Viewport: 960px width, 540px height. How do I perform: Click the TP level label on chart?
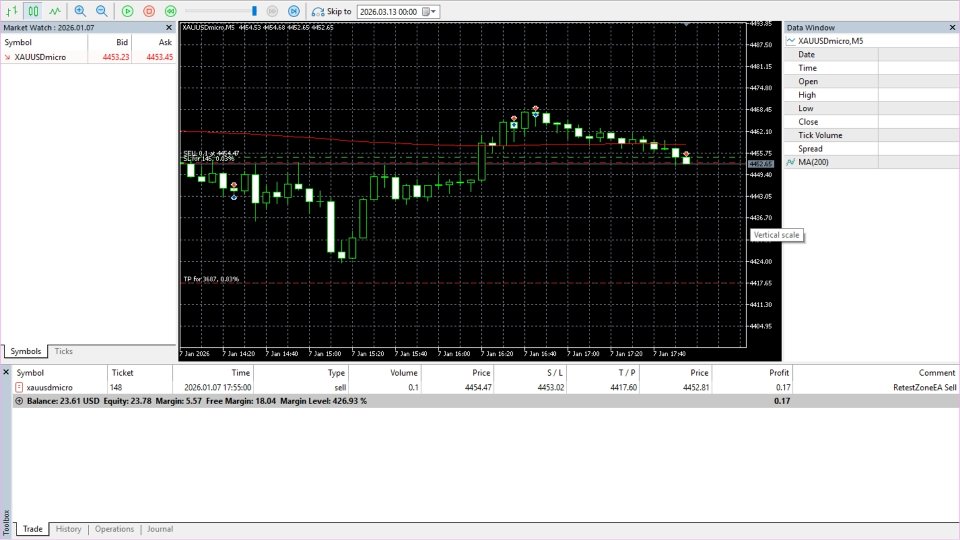[211, 279]
